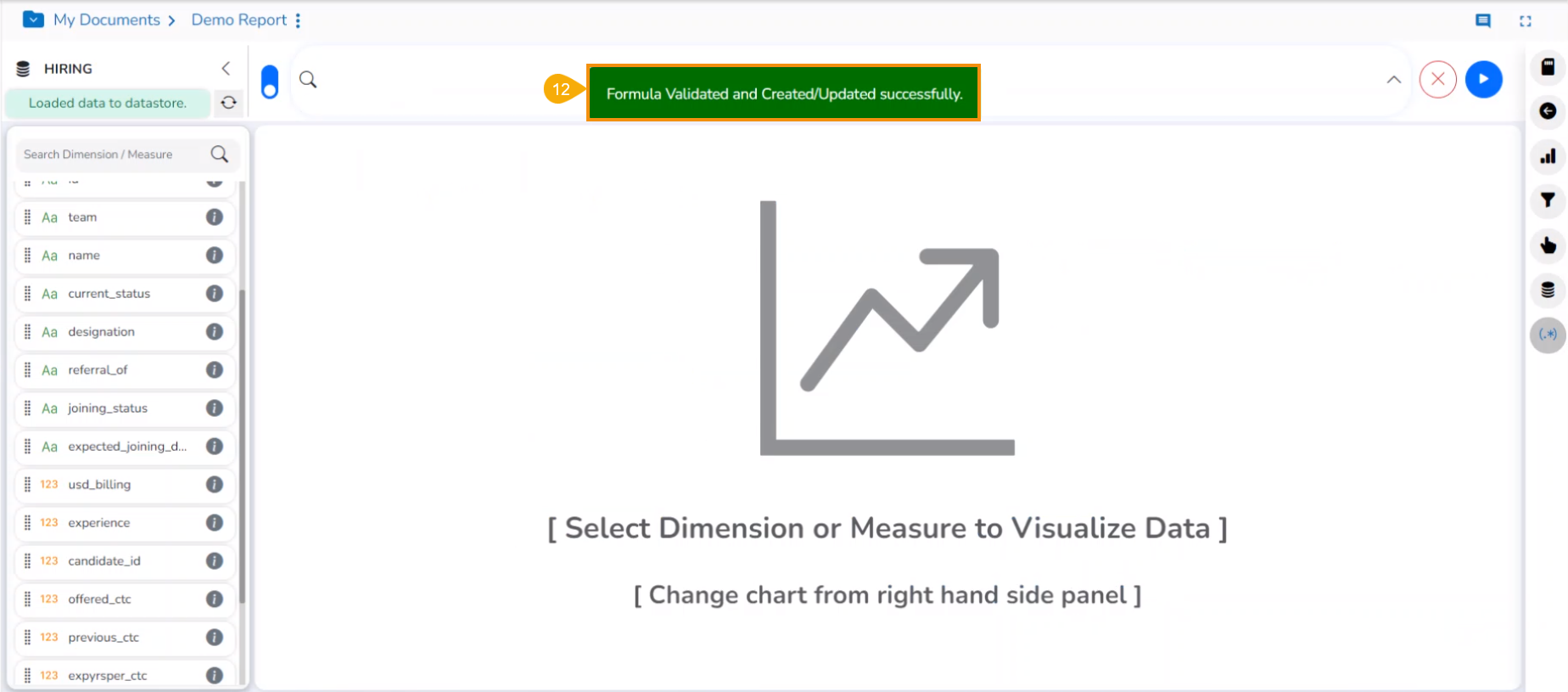1568x692 pixels.
Task: Toggle fullscreen view icon
Action: (1526, 21)
